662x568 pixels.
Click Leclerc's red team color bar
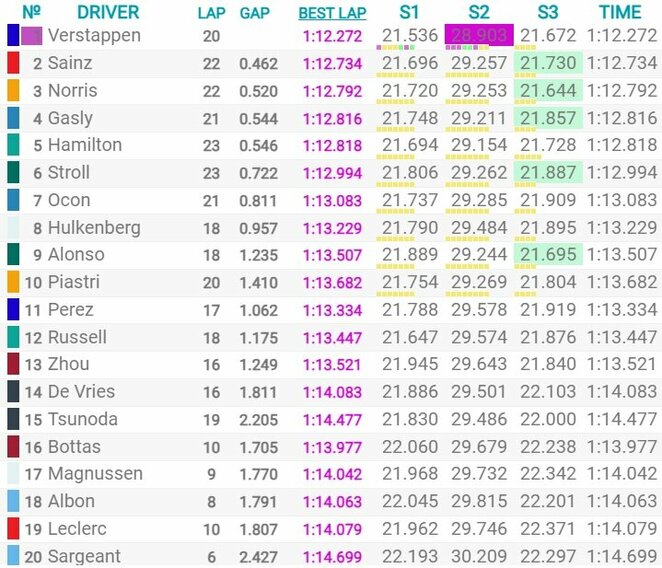click(13, 529)
